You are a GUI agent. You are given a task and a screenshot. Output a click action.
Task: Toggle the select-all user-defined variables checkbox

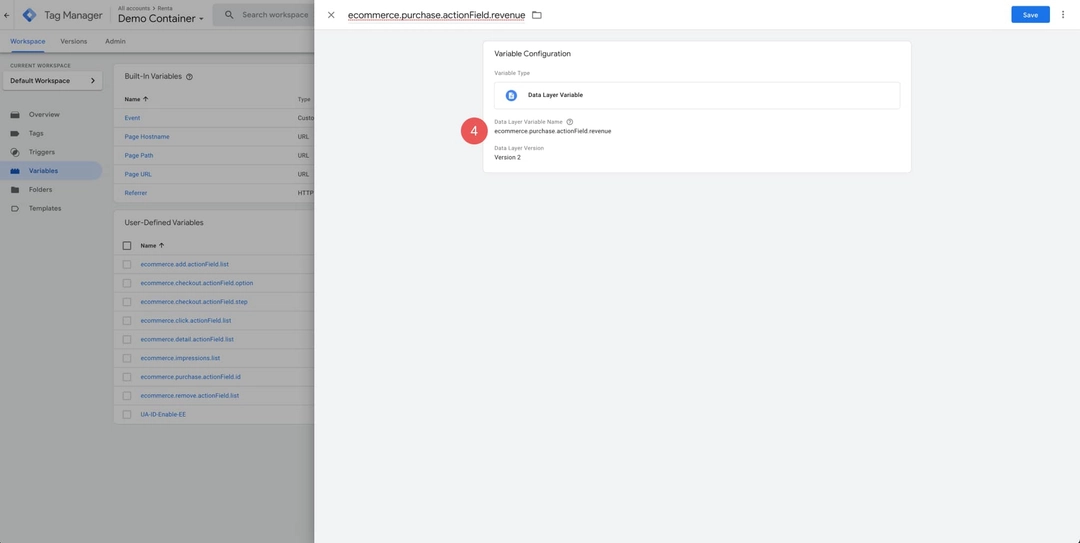pos(127,245)
